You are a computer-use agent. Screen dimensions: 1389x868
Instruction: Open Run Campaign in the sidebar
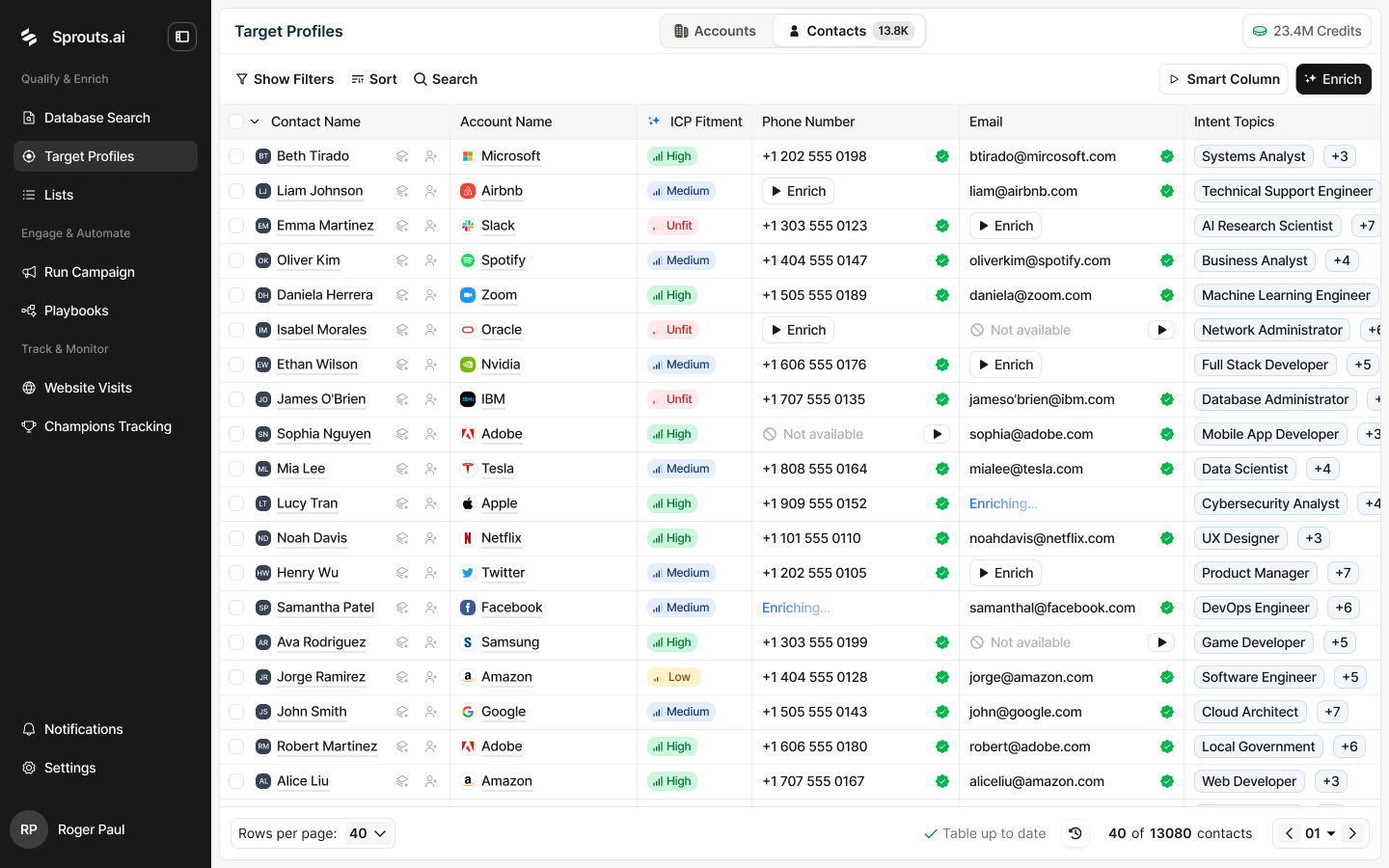click(x=90, y=272)
